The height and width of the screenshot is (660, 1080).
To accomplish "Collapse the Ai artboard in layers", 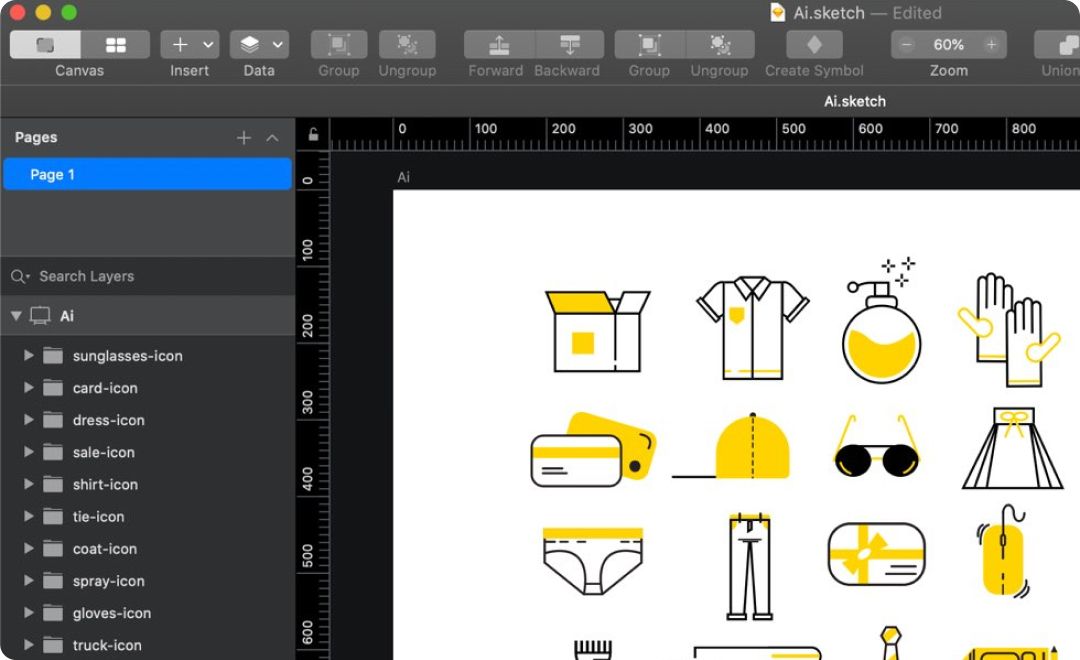I will pyautogui.click(x=16, y=316).
